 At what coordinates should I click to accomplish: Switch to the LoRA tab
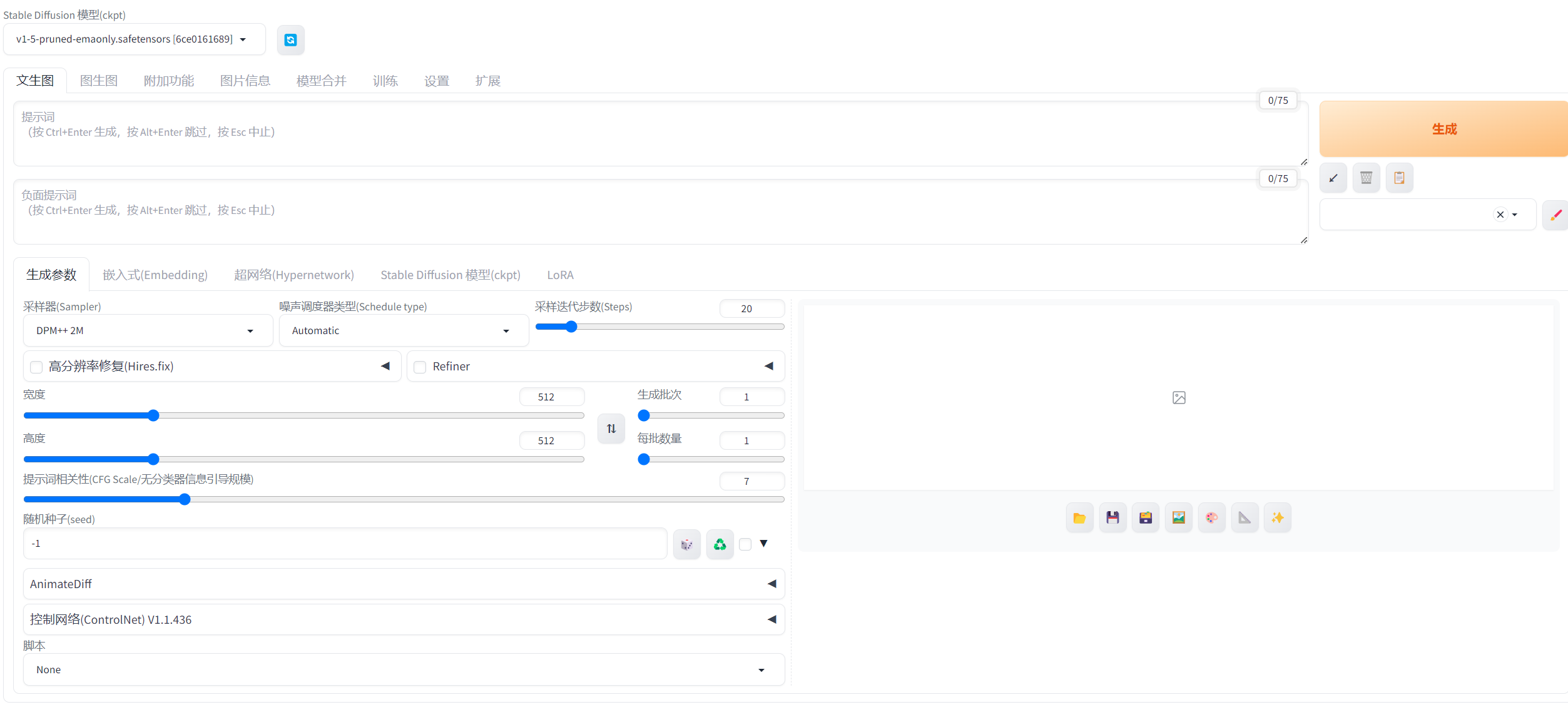(560, 275)
